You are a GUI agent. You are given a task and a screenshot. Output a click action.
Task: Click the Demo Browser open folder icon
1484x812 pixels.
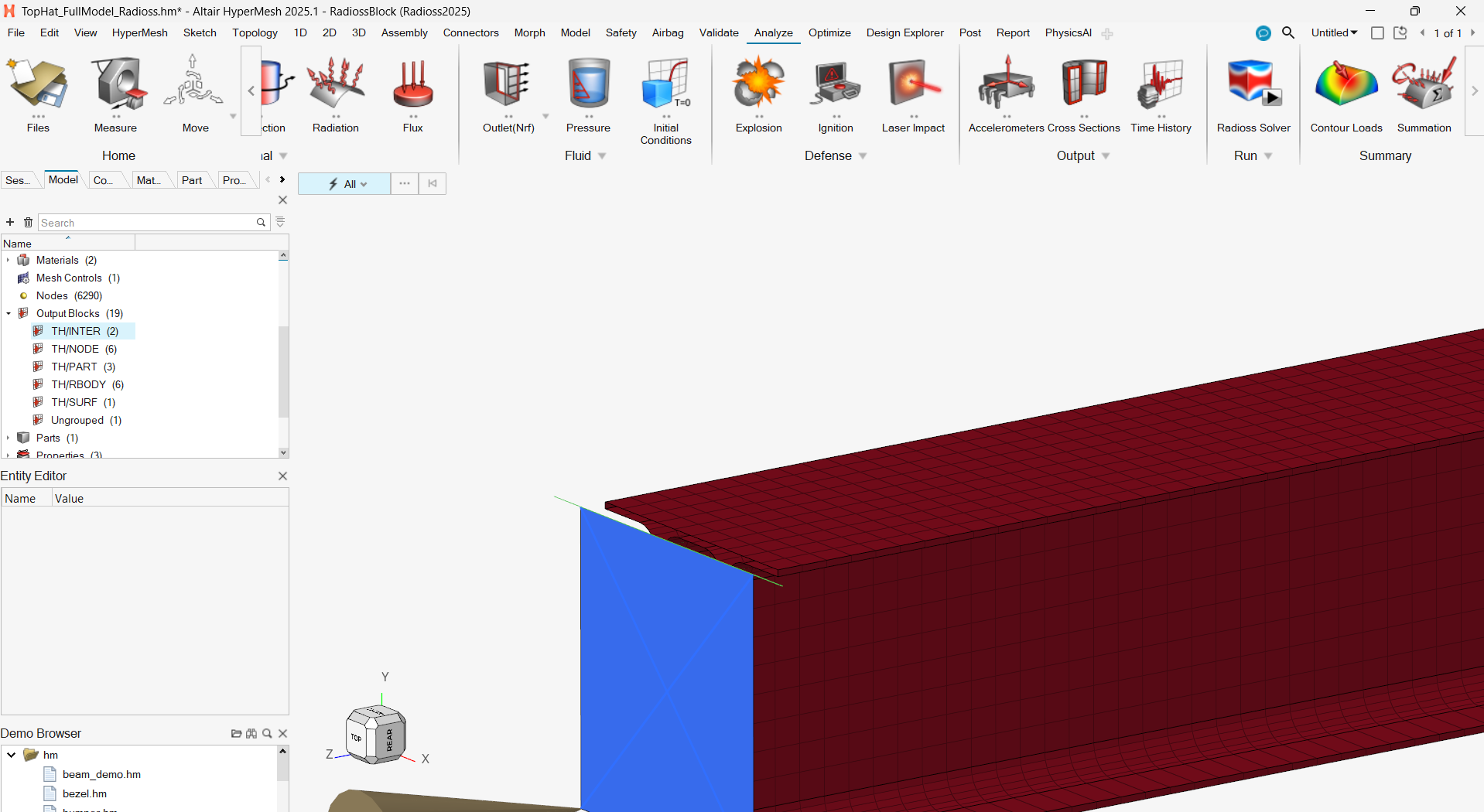[x=236, y=733]
